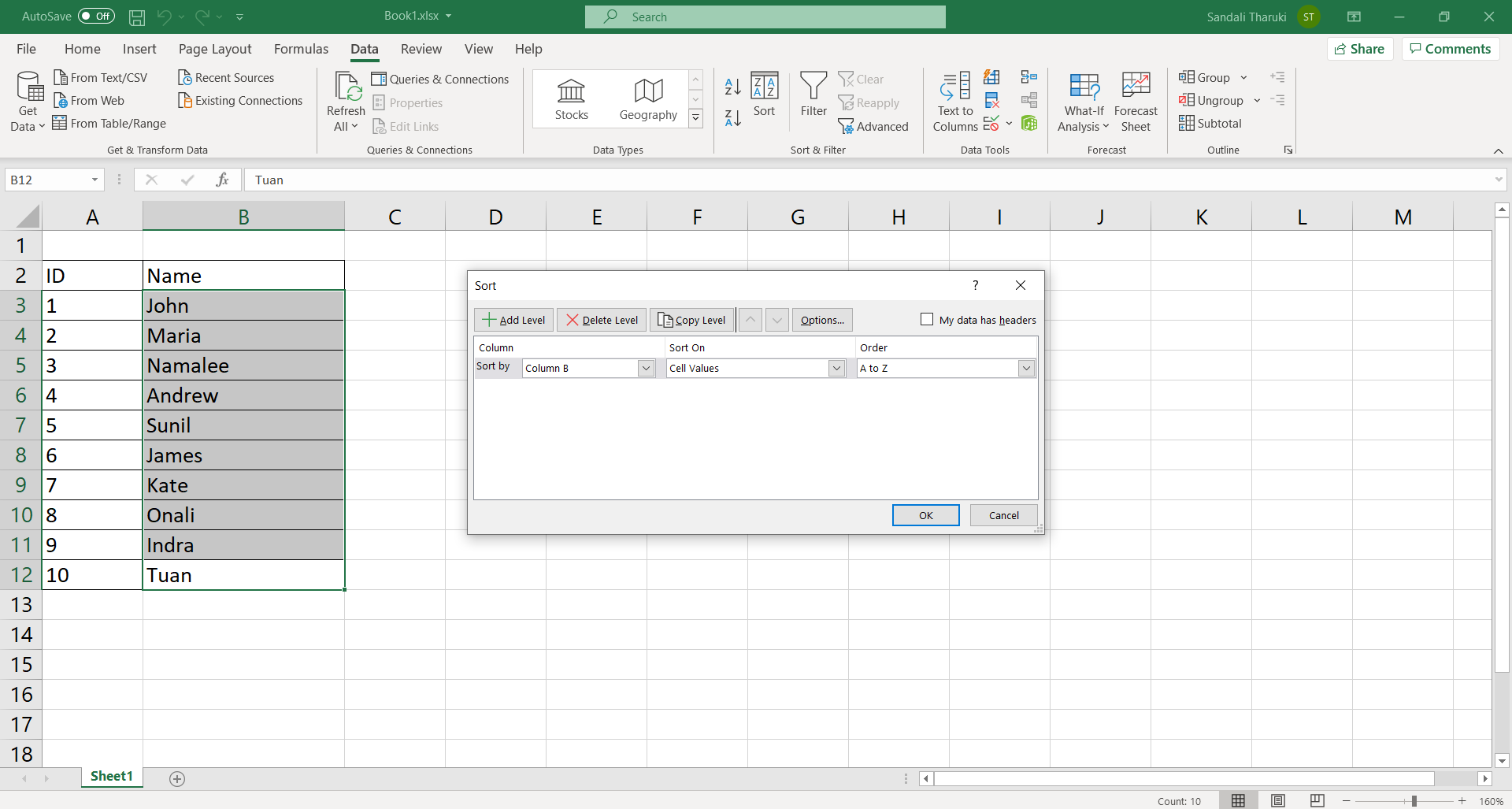Screen dimensions: 1512x809
Task: Switch to Page Layout view in status bar
Action: coord(1277,800)
